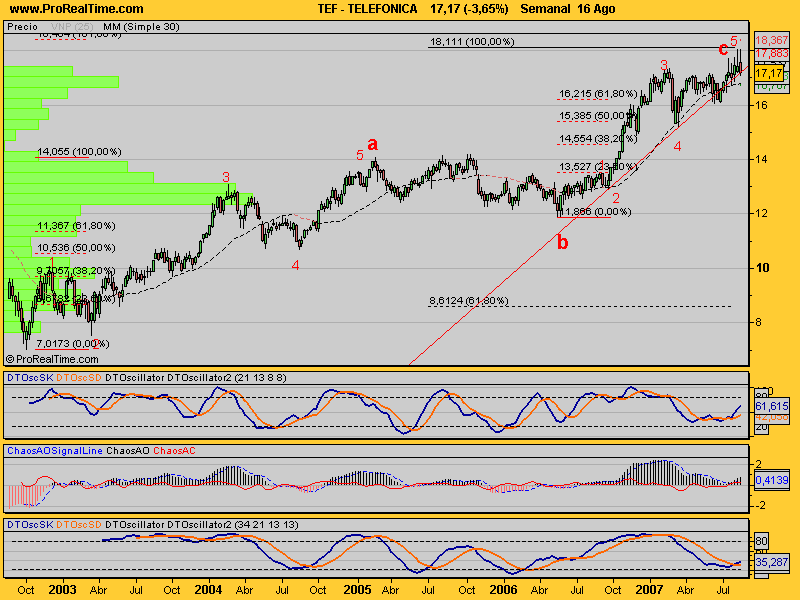Open the www.ProRealTime.com header link
The height and width of the screenshot is (600, 800).
click(x=77, y=9)
